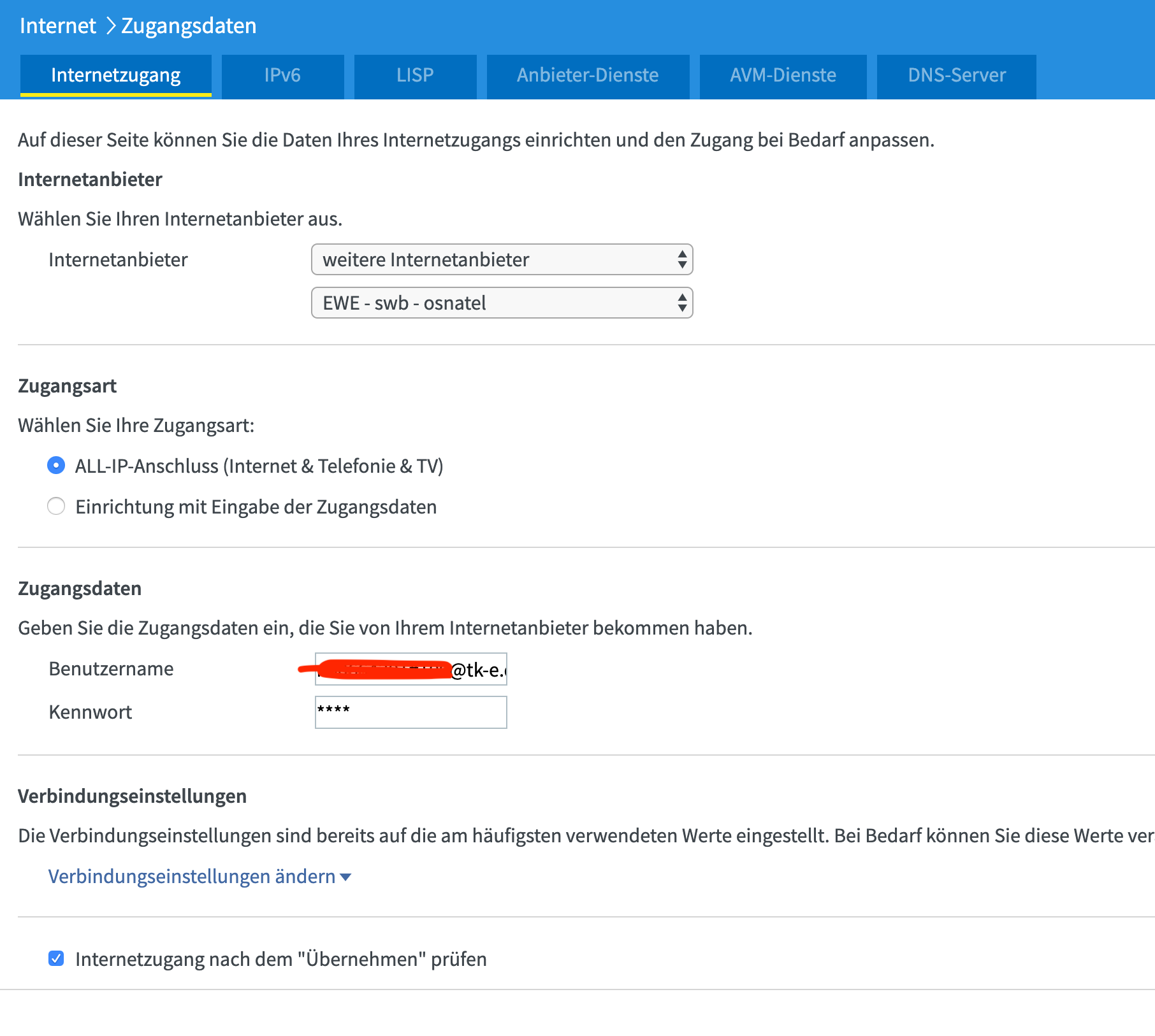Focus the Kennwort password field
Screen dimensions: 1155x1036
[x=410, y=712]
